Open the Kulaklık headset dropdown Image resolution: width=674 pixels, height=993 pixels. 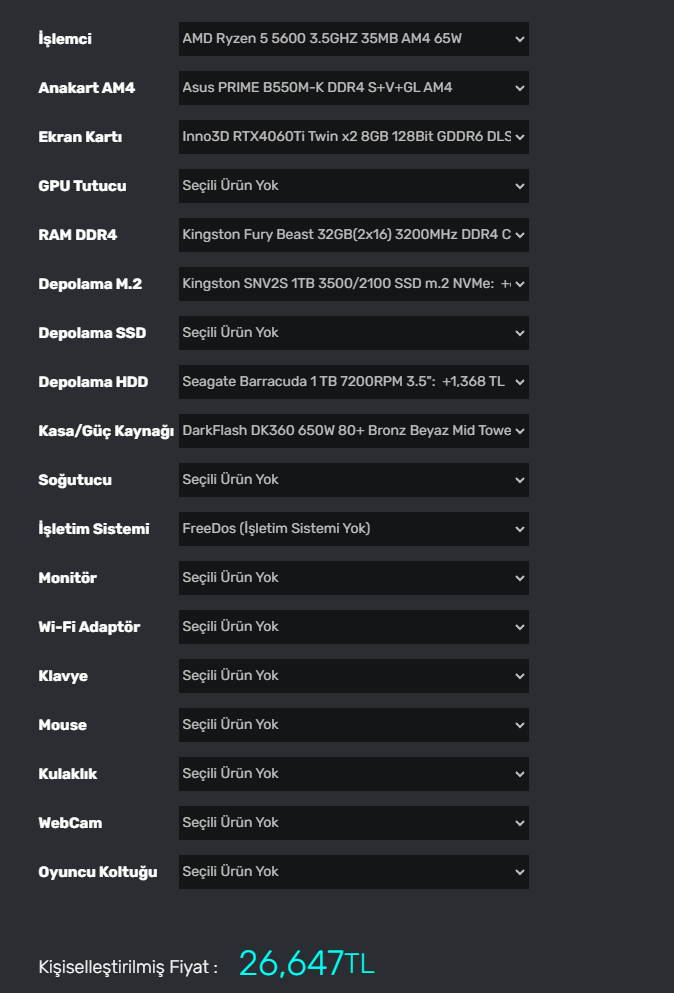click(353, 774)
